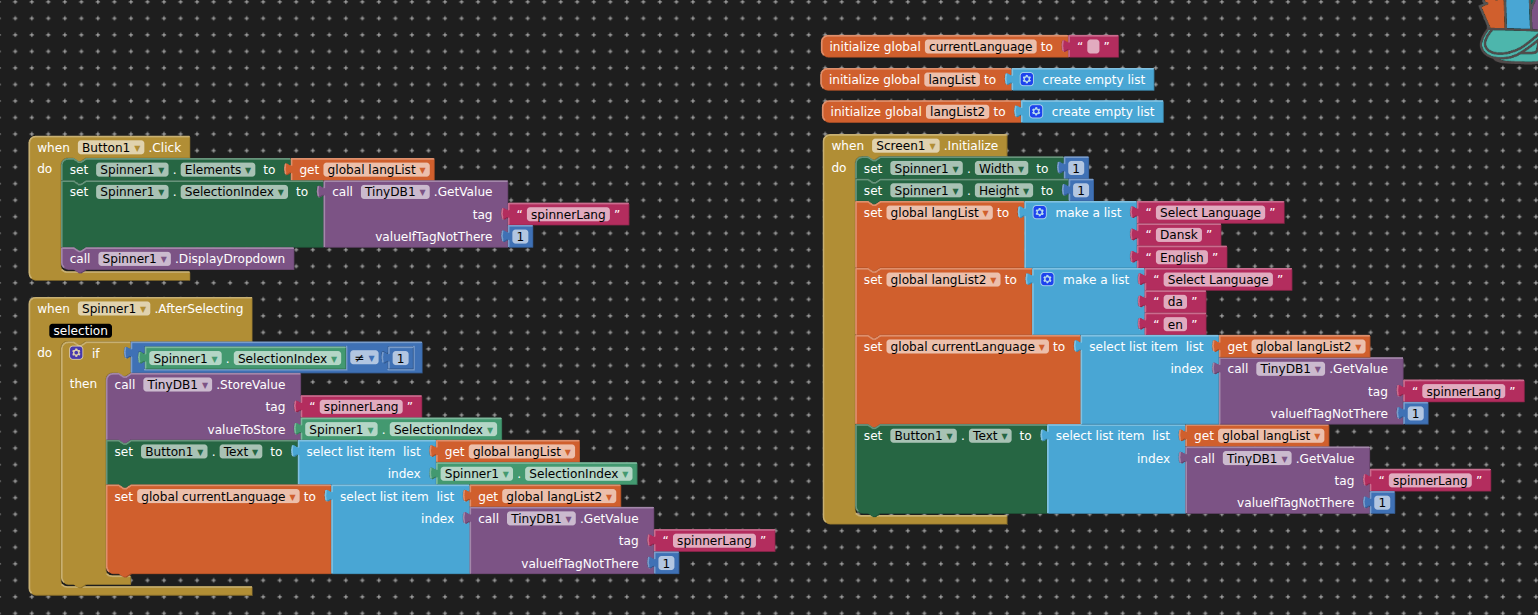Click the selection parameter in the AfterSelecting block
1538x615 pixels.
tap(80, 331)
